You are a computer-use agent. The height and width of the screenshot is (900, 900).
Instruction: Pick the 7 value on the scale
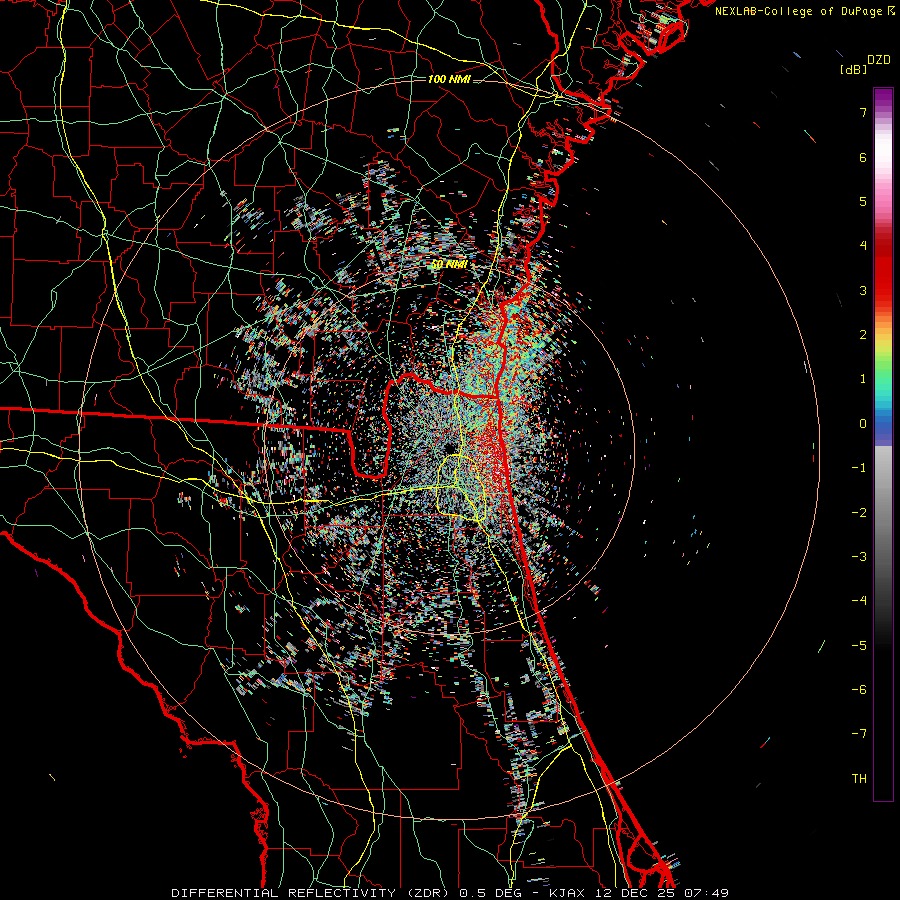coord(863,112)
